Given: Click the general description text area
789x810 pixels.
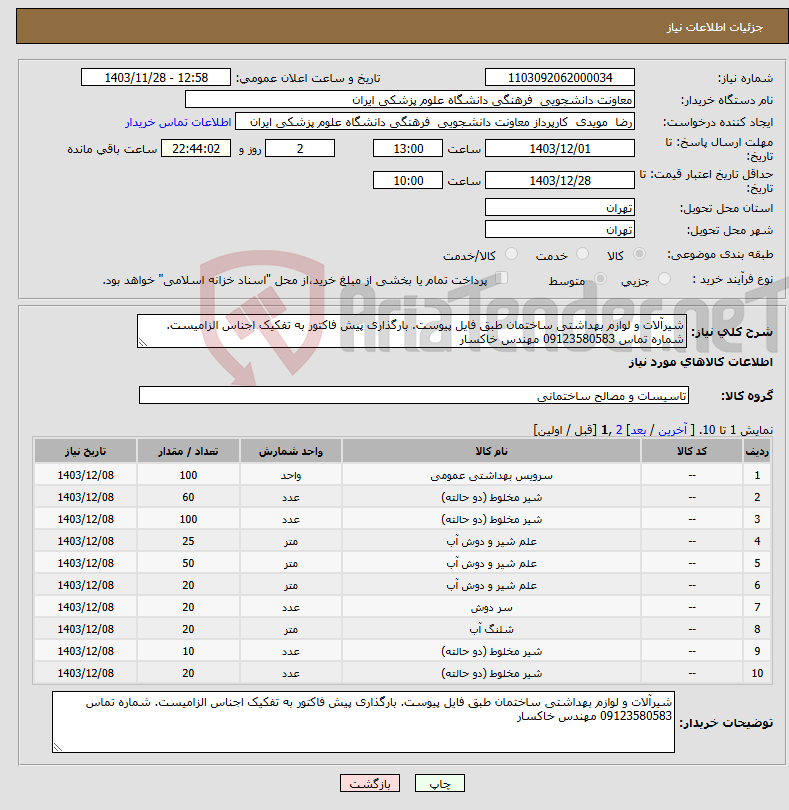Looking at the screenshot, I should [x=412, y=331].
